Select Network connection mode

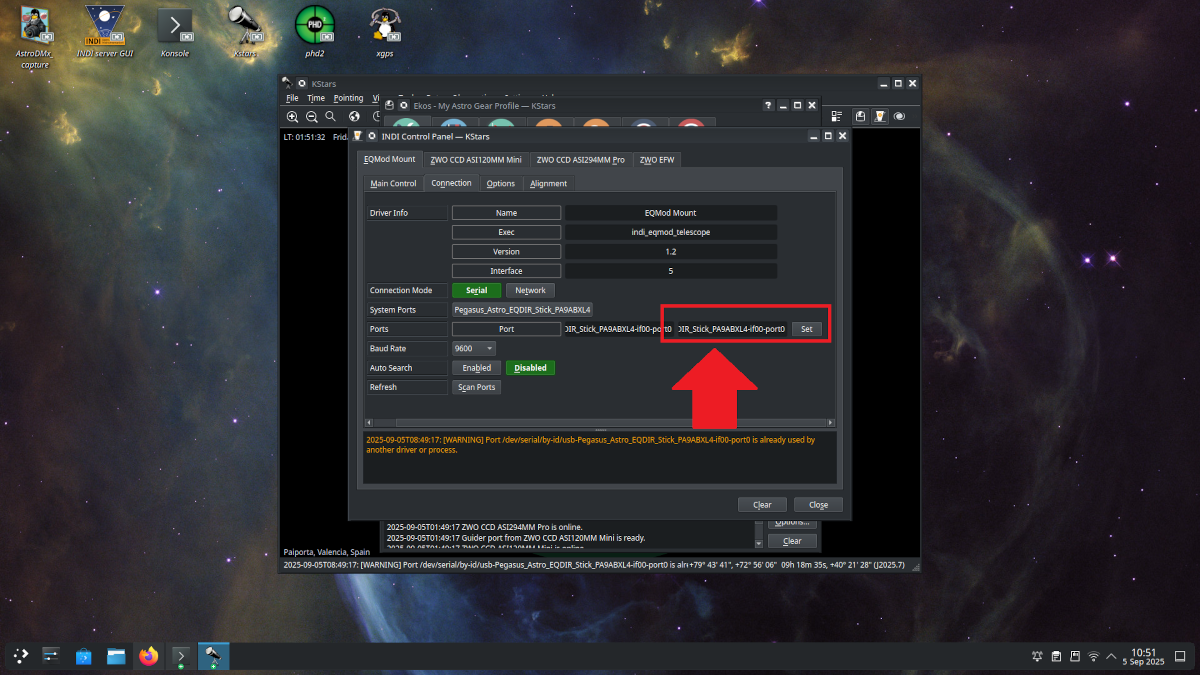click(x=530, y=290)
